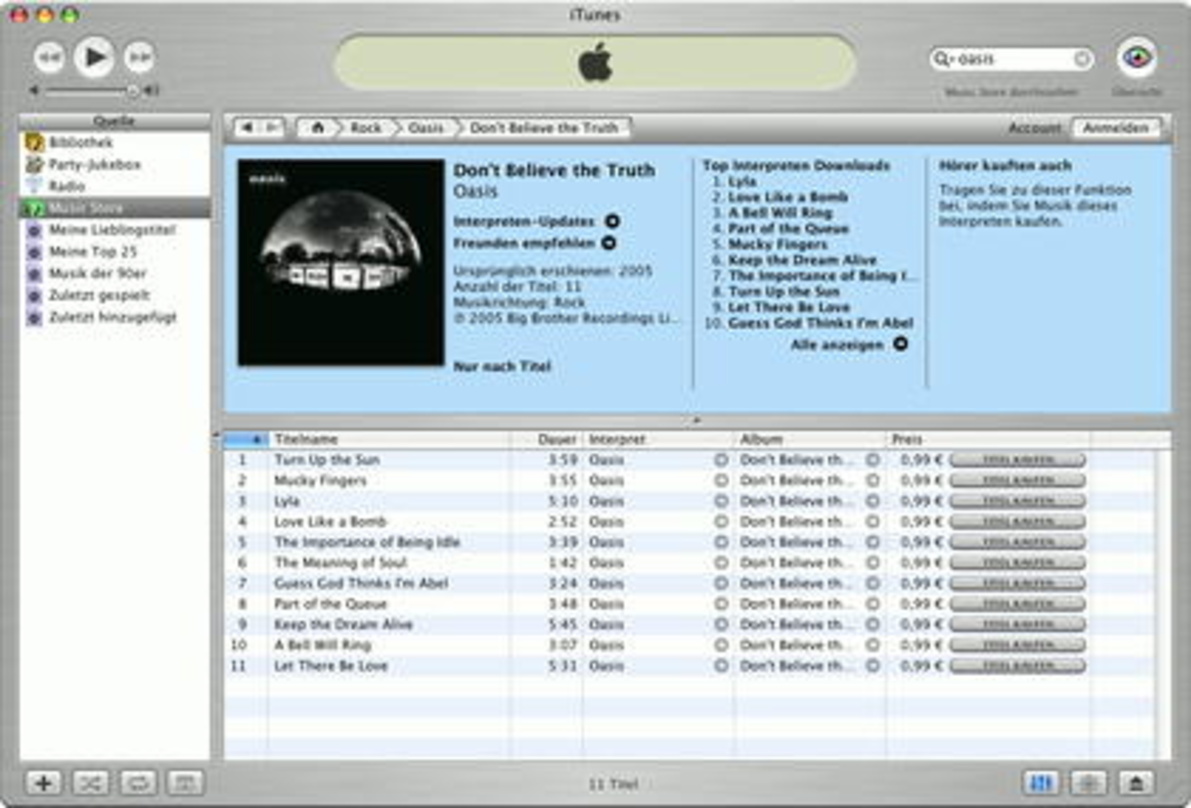Open Meine Lieblingstitel playlist
The image size is (1191, 808).
point(114,229)
